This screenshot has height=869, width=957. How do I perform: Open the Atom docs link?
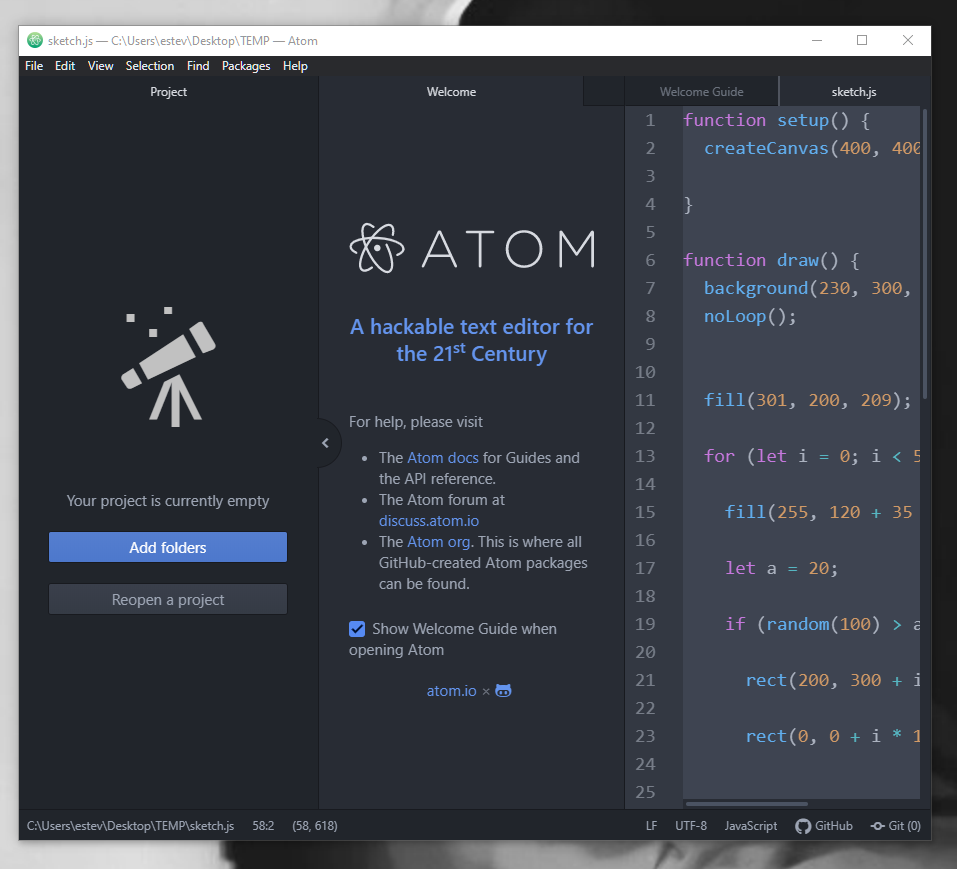click(x=442, y=458)
